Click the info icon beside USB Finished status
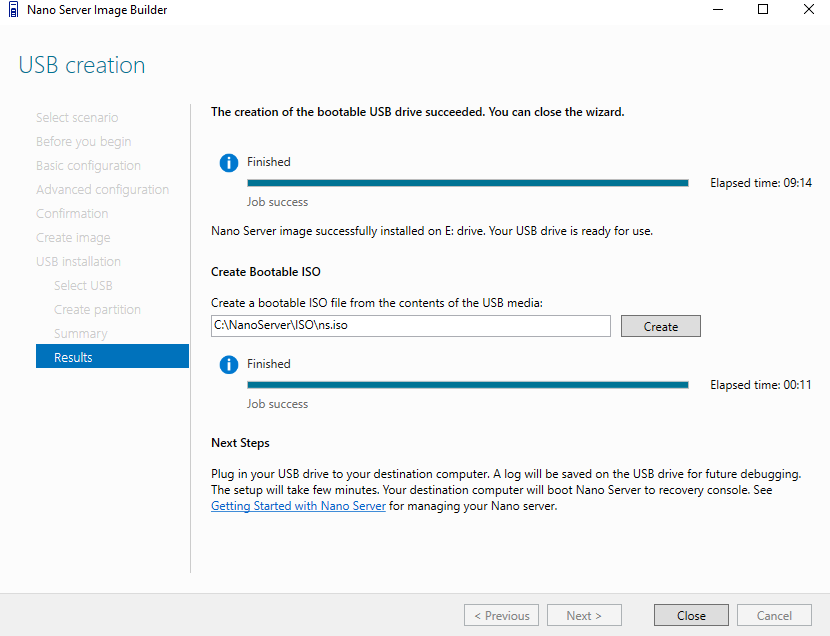Viewport: 830px width, 636px height. pyautogui.click(x=229, y=162)
